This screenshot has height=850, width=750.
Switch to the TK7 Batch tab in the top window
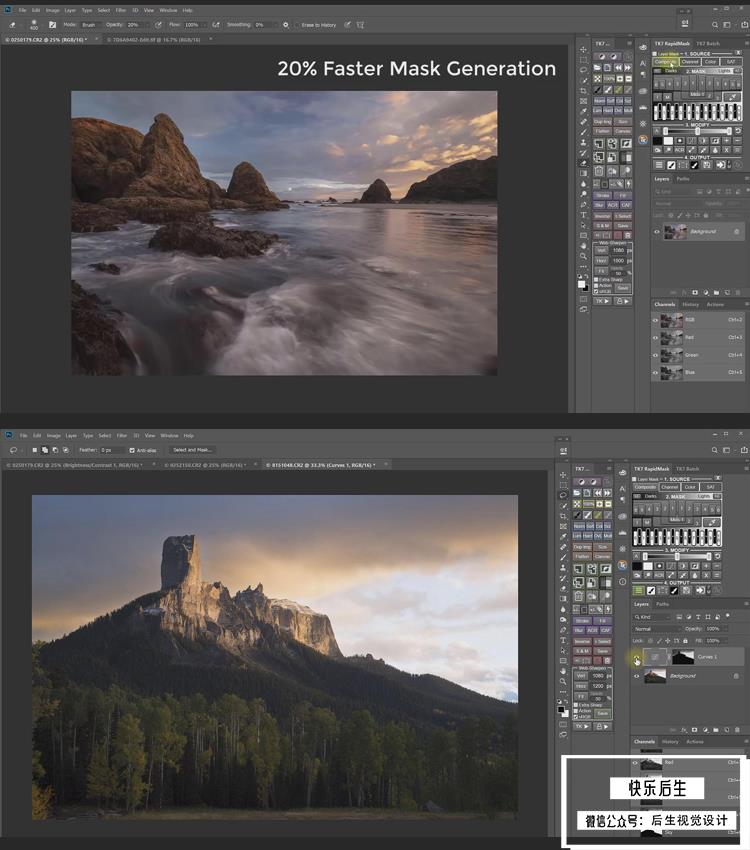click(708, 43)
